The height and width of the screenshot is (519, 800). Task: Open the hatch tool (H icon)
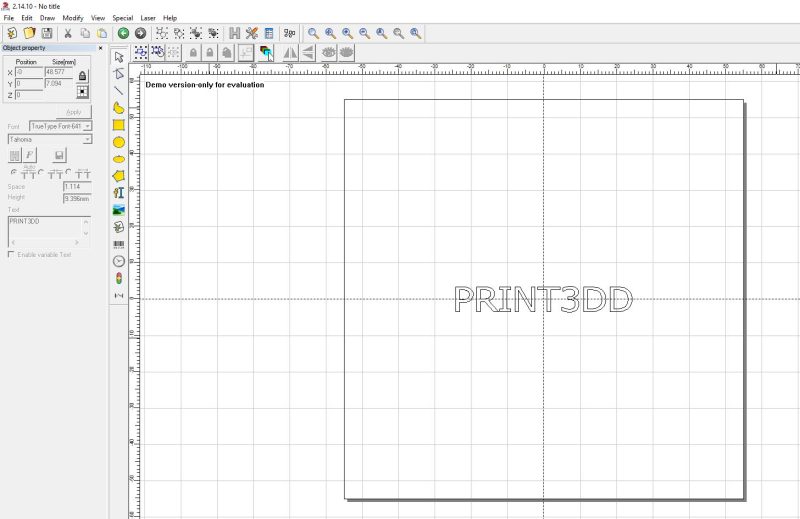(235, 33)
